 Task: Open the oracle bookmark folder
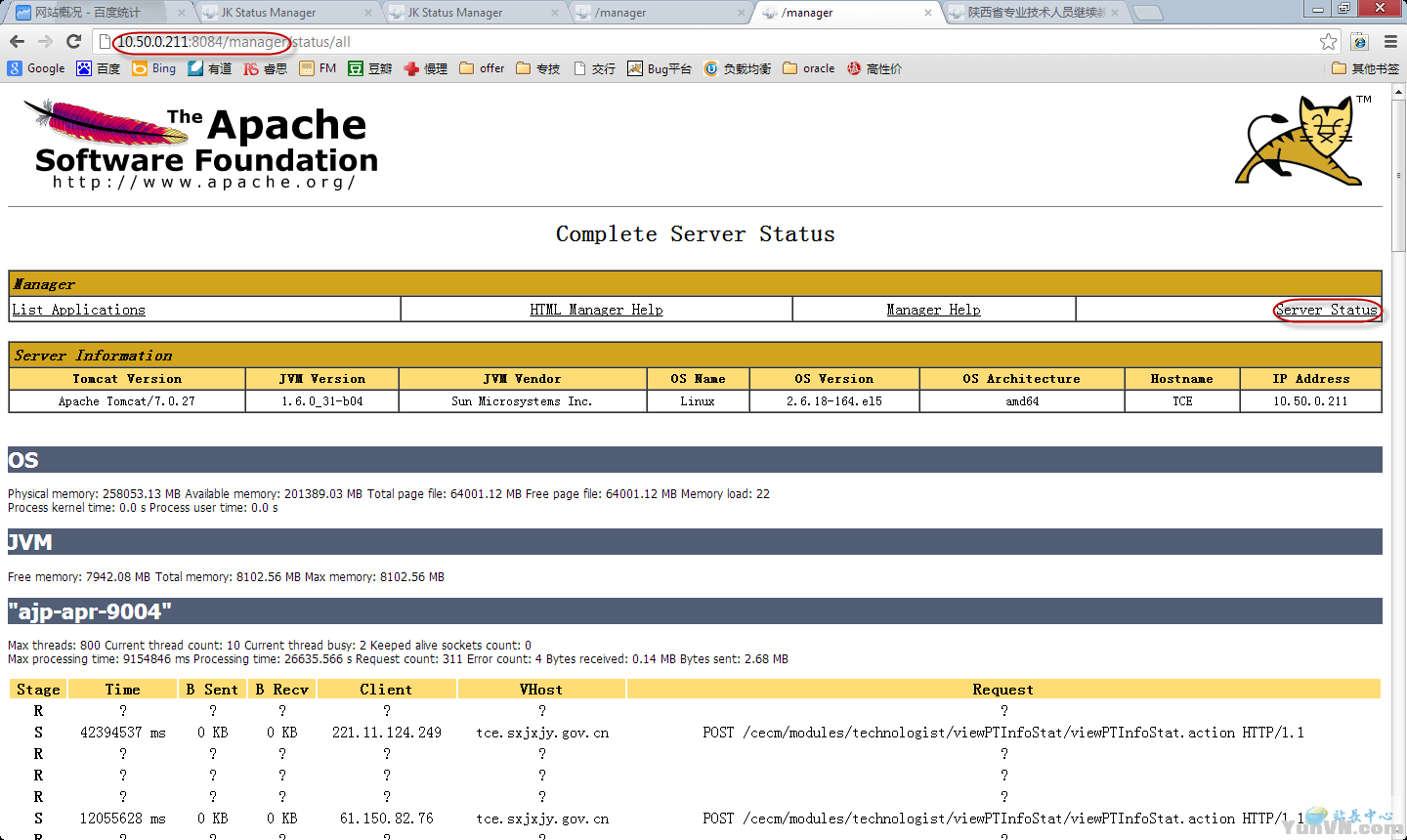coord(809,68)
